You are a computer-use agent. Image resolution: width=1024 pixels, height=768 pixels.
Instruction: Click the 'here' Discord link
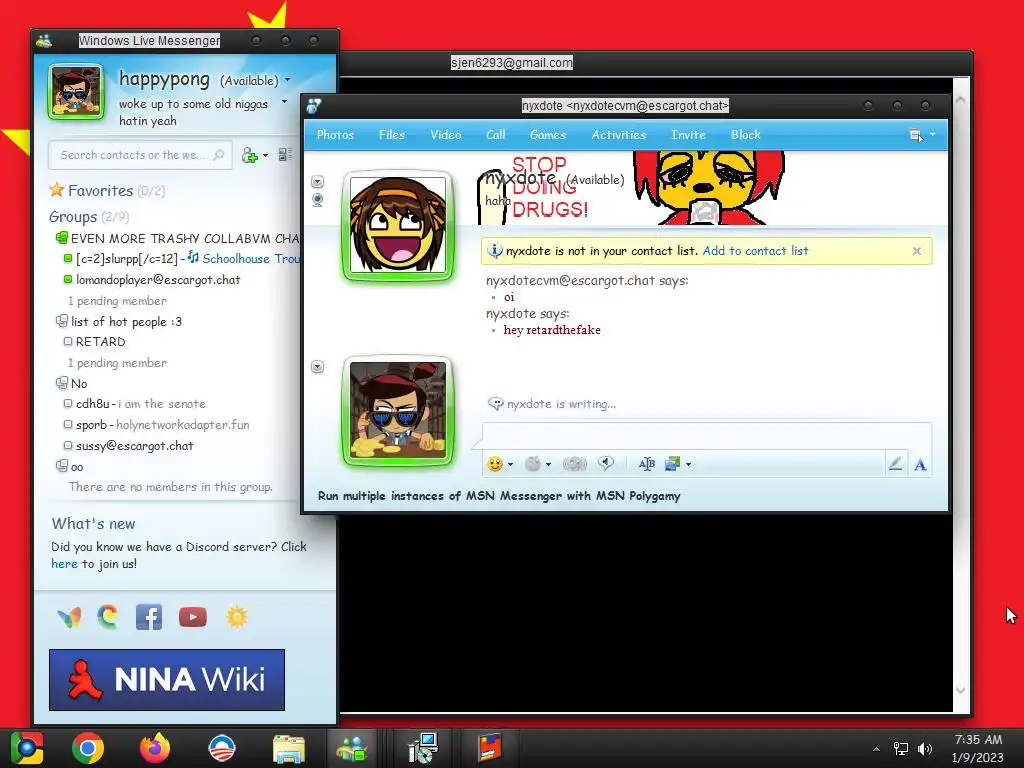click(x=64, y=564)
